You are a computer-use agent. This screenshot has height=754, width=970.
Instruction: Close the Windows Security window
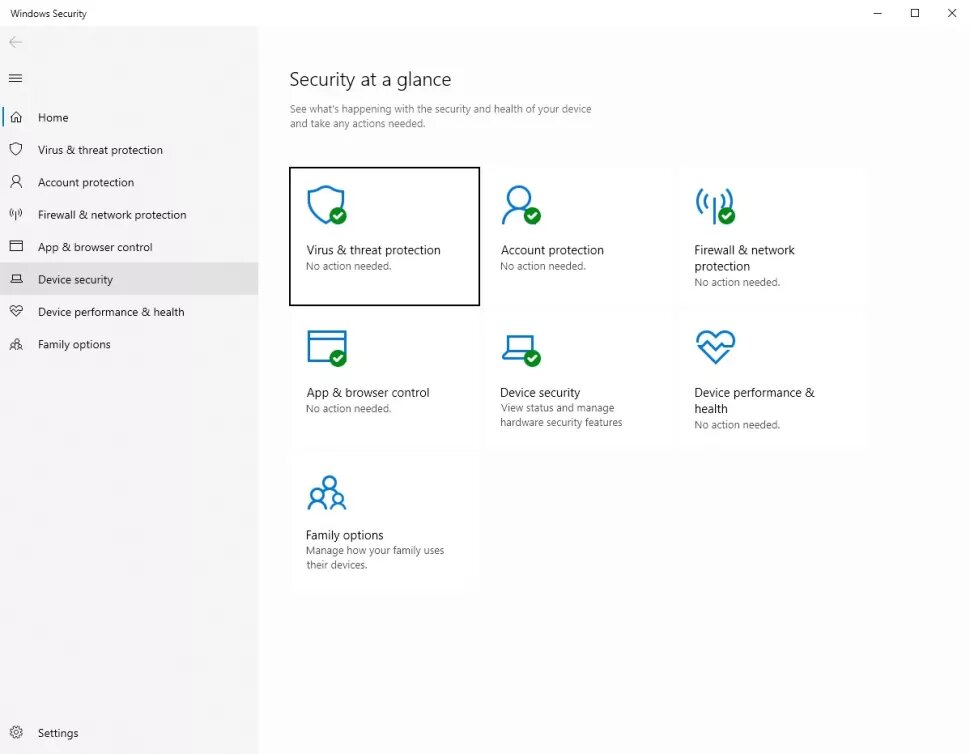951,13
